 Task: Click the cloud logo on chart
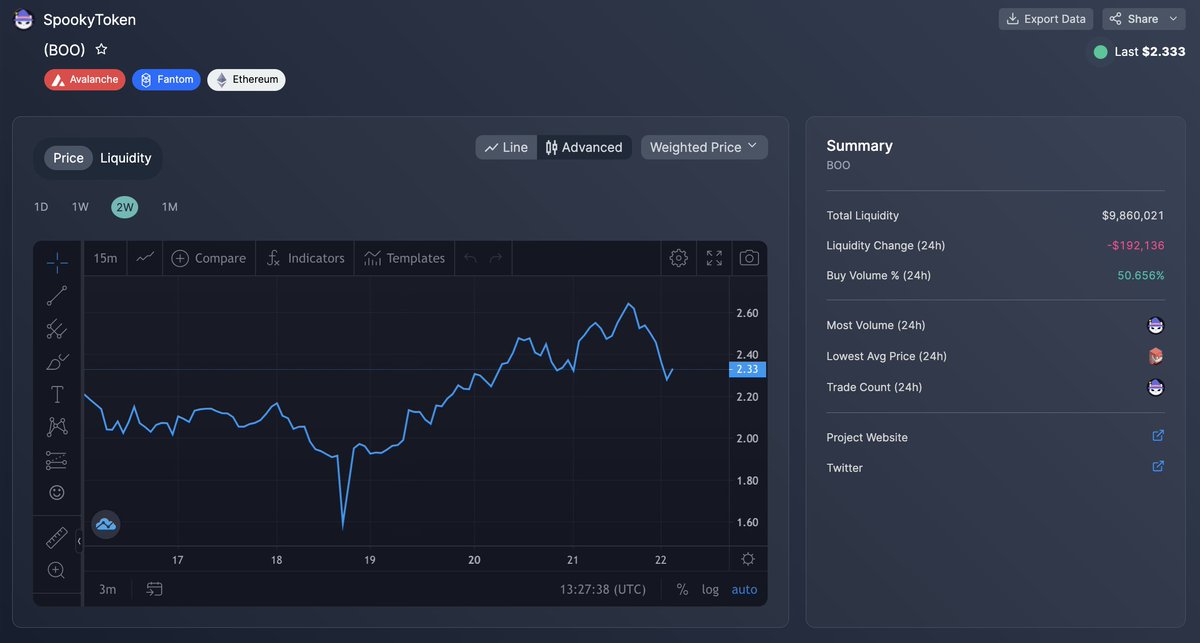click(105, 524)
